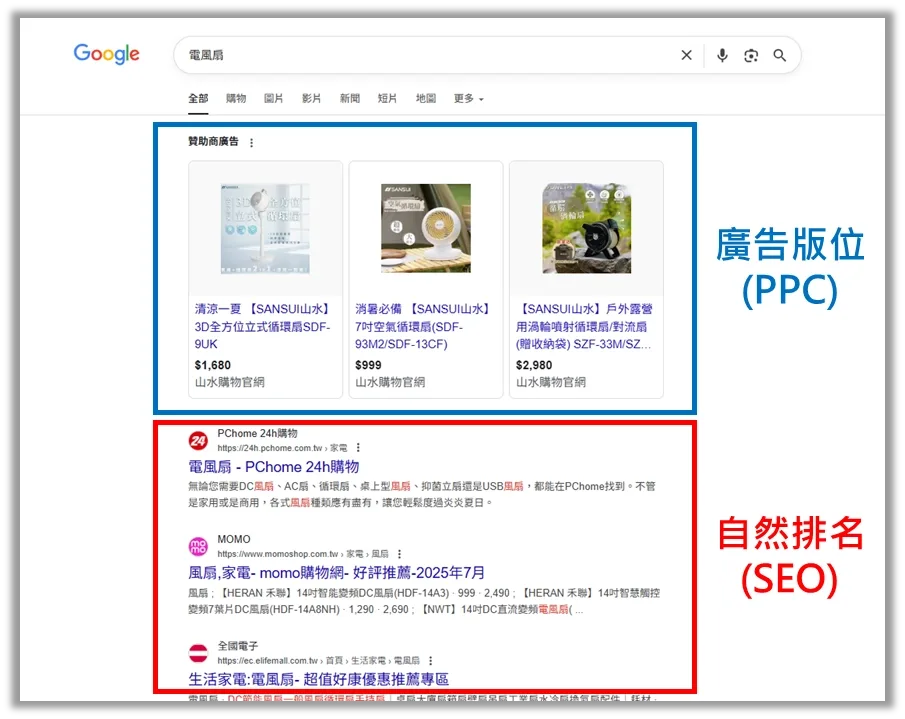
Task: Open 清涼一夏 3D全方位立式循環扇 ad link
Action: coord(263,327)
